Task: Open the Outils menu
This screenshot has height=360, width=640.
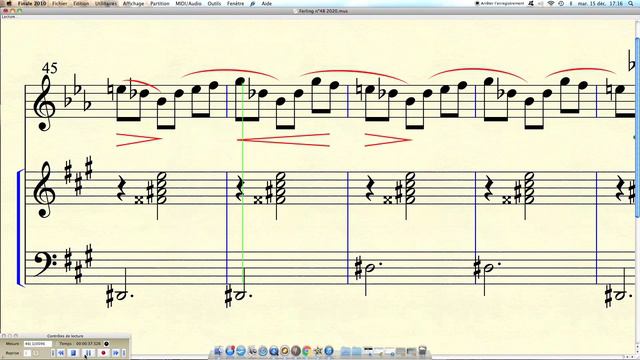Action: coord(214,3)
